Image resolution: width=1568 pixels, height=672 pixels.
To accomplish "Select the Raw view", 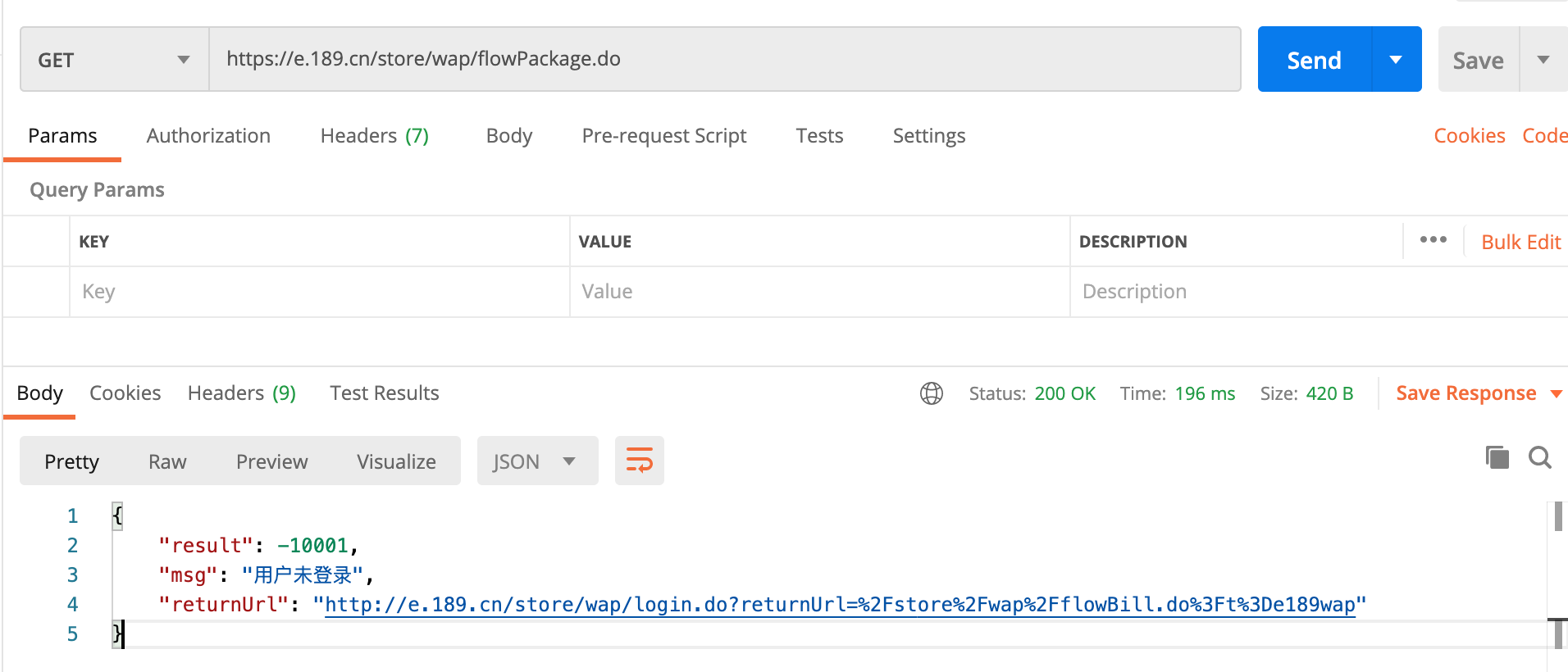I will 167,461.
